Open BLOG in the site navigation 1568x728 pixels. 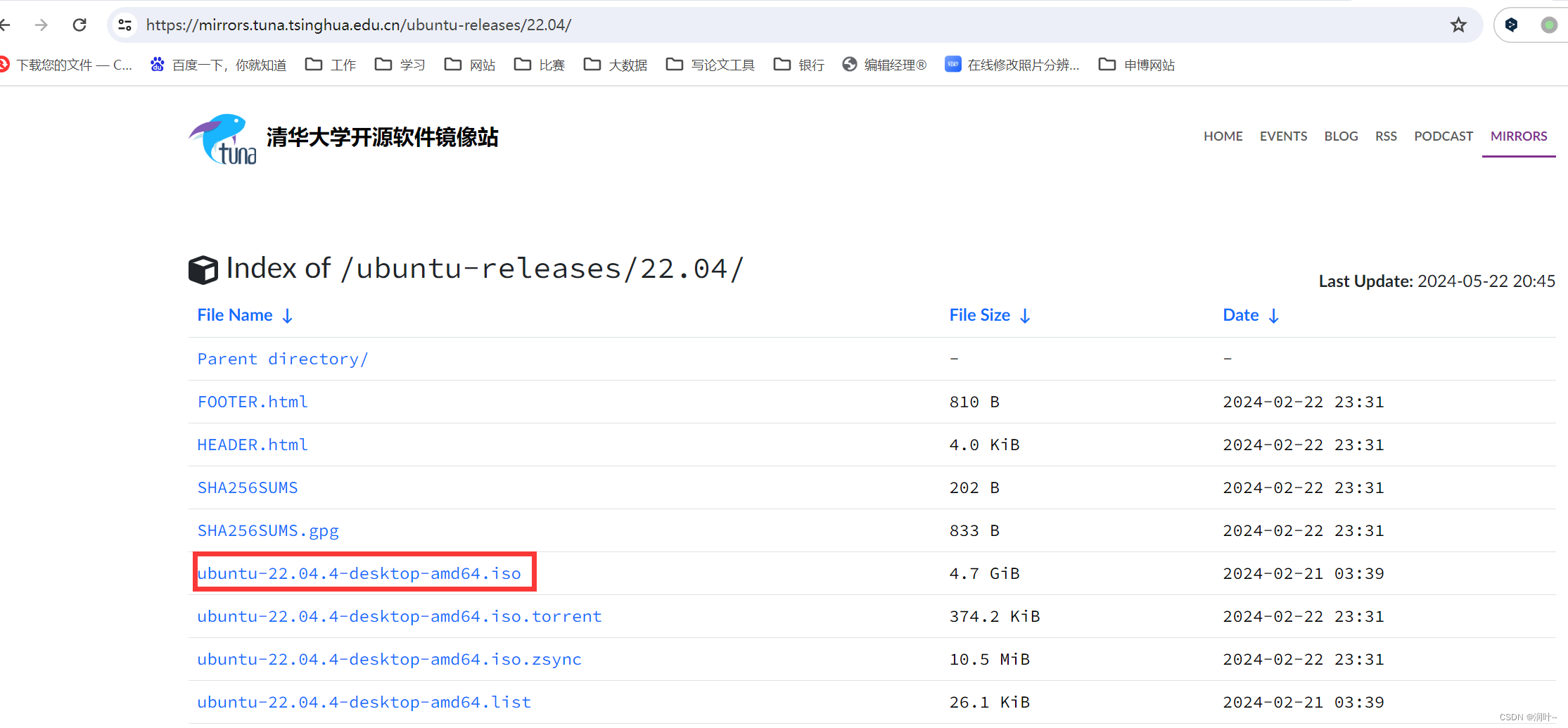[1341, 136]
